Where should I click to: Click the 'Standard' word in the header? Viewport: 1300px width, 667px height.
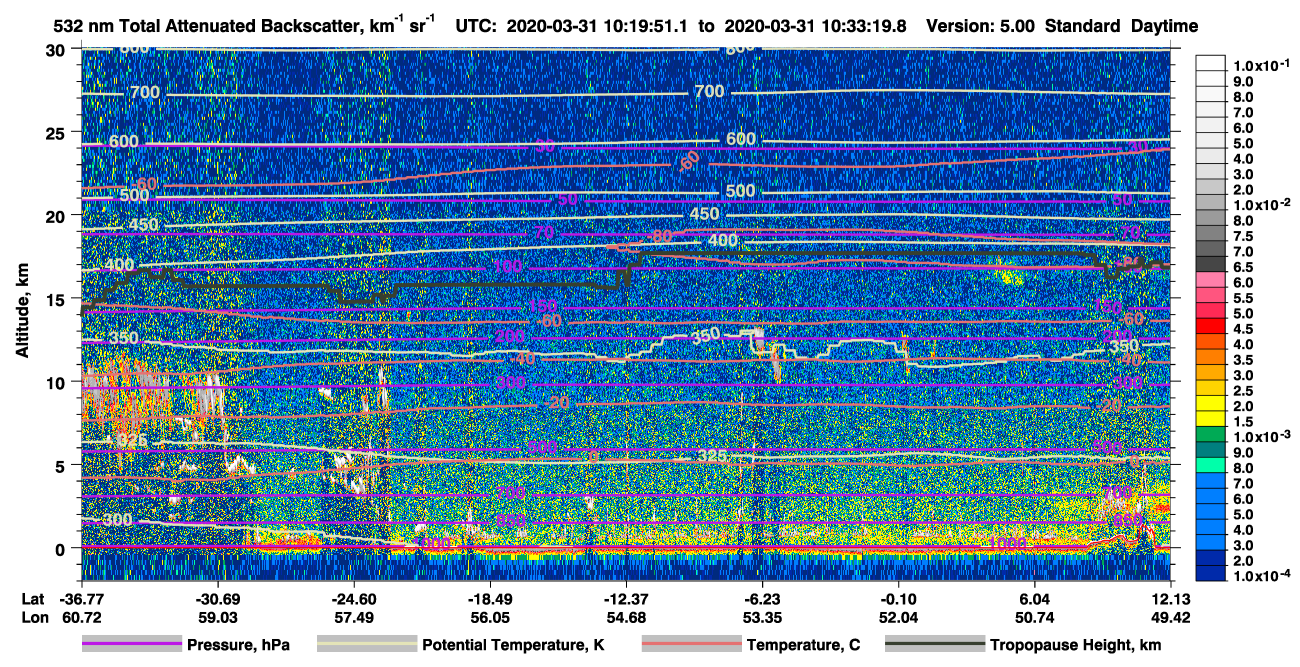(x=1081, y=27)
